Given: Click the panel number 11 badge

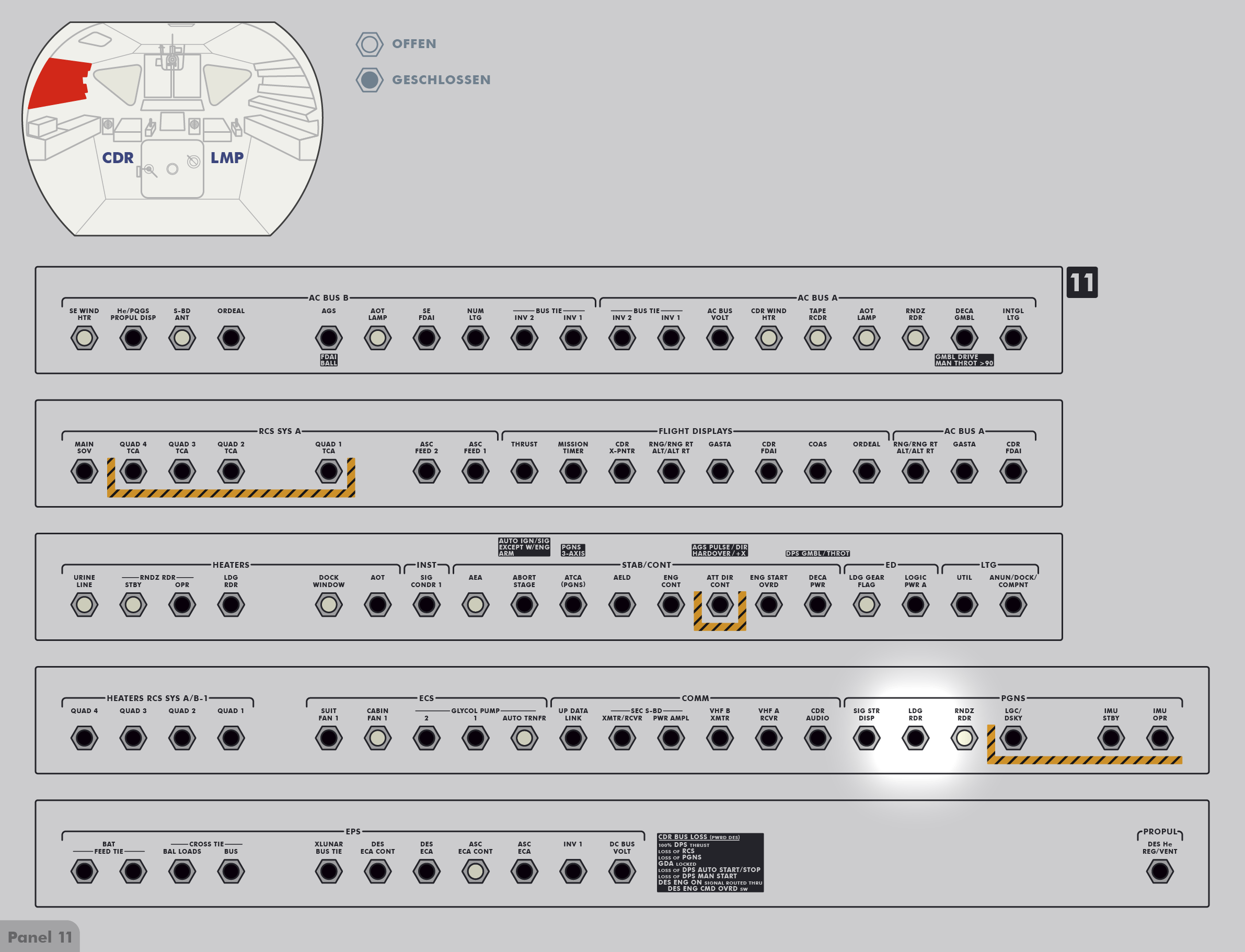Looking at the screenshot, I should [1081, 282].
